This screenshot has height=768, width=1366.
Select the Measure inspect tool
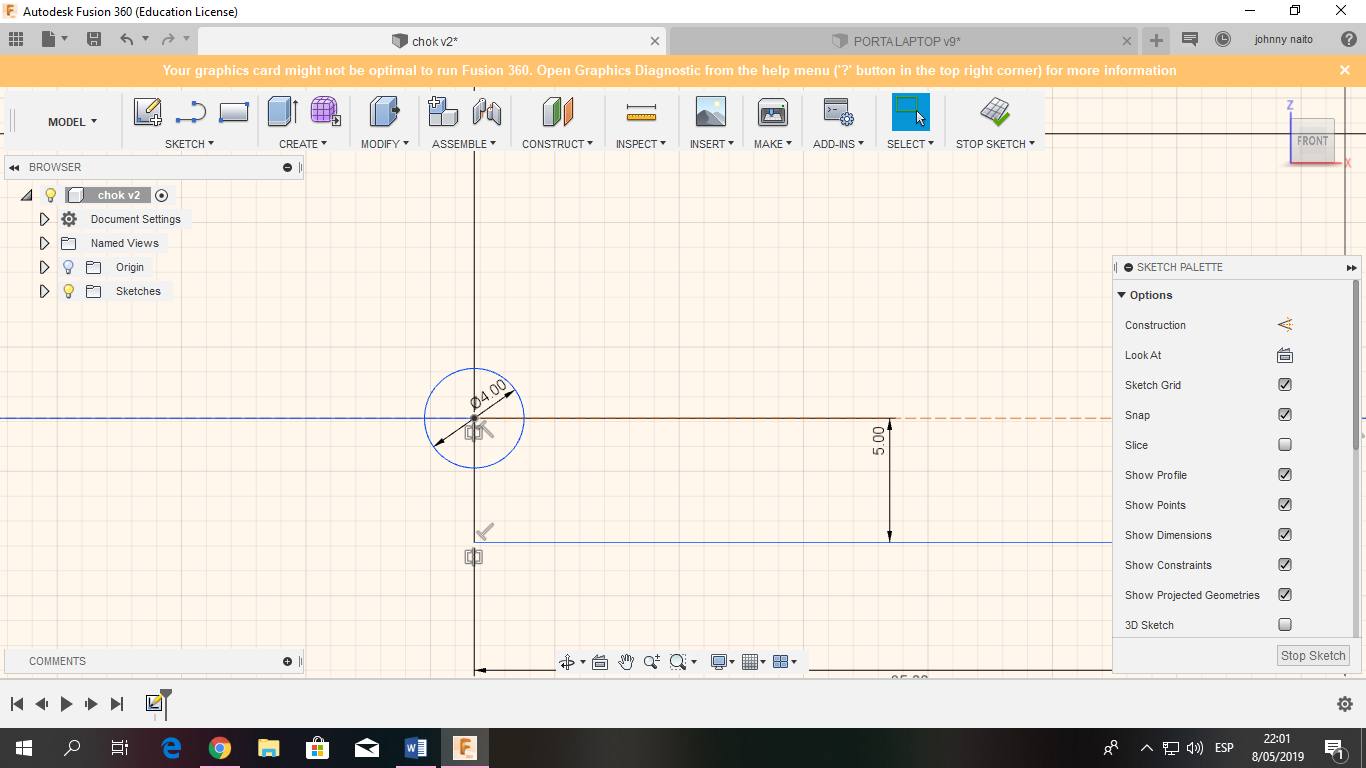point(641,112)
